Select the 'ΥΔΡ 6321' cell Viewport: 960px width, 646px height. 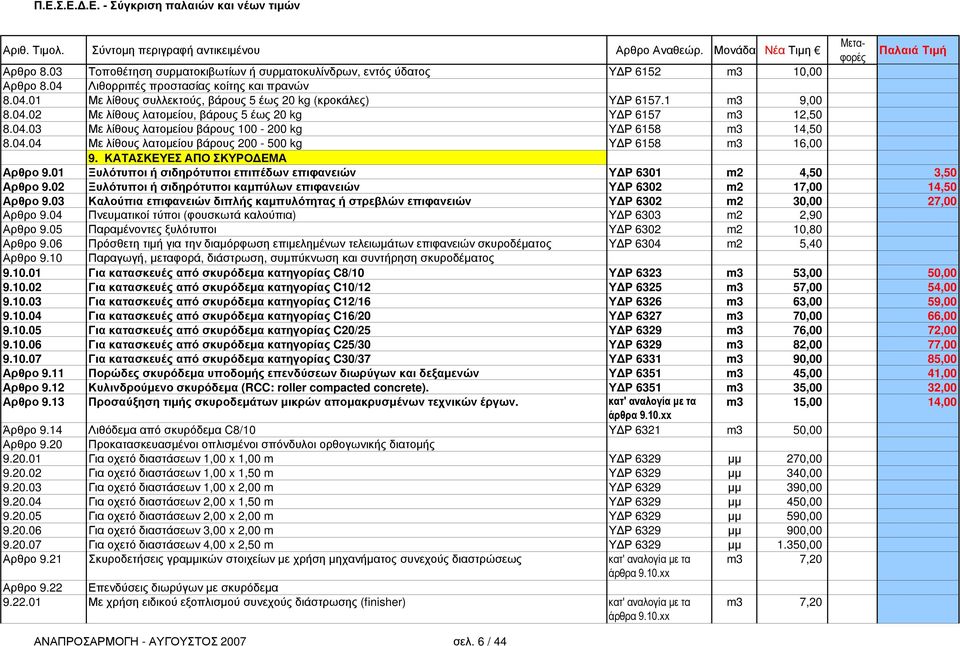635,430
